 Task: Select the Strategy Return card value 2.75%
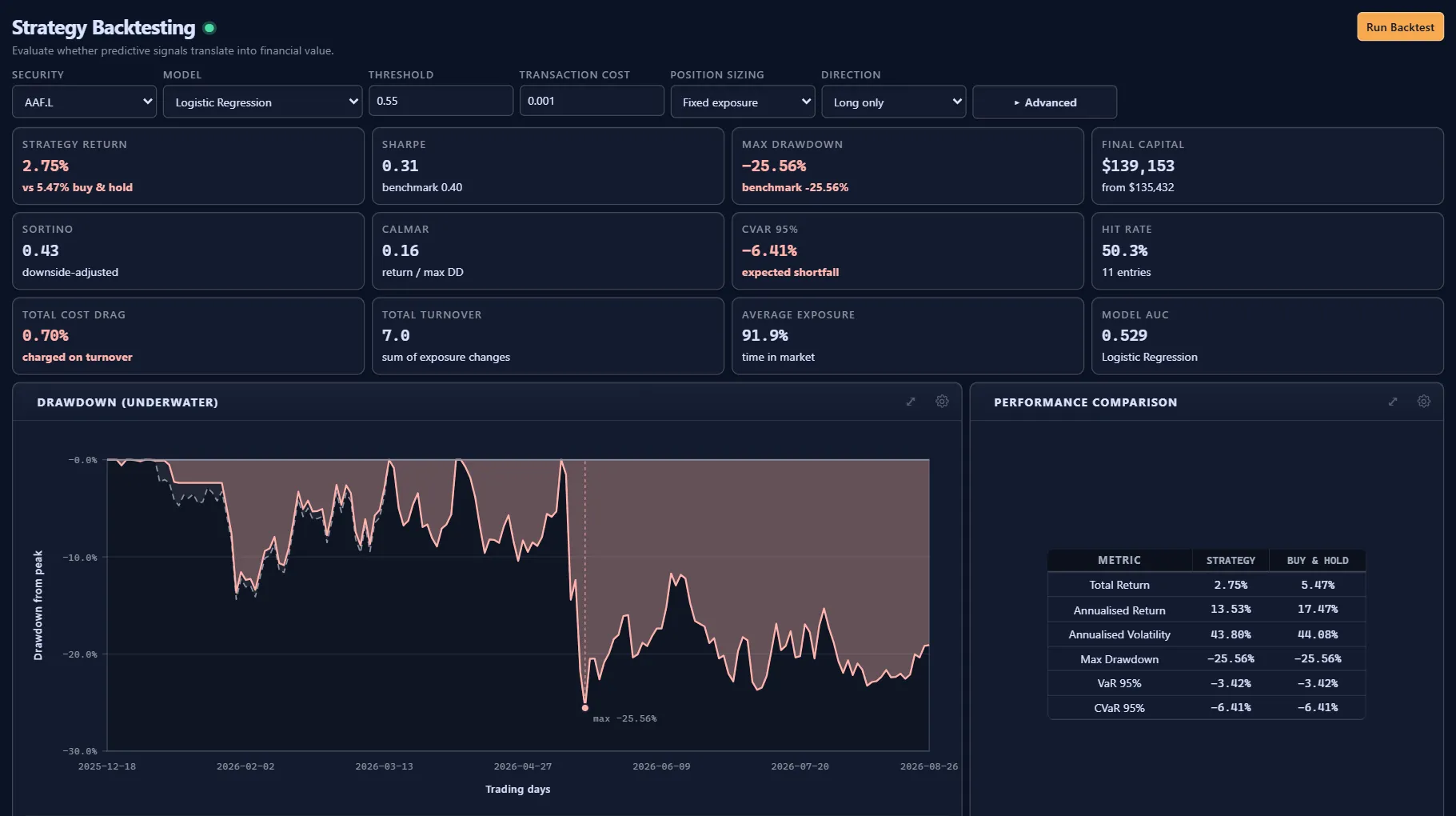pyautogui.click(x=46, y=166)
